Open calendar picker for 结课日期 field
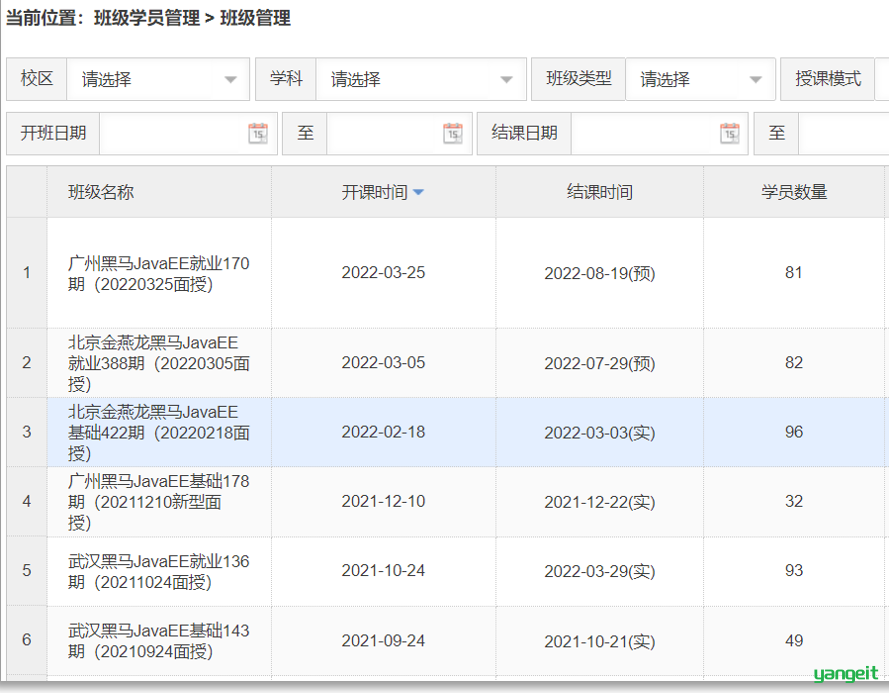Image resolution: width=889 pixels, height=693 pixels. pyautogui.click(x=730, y=134)
